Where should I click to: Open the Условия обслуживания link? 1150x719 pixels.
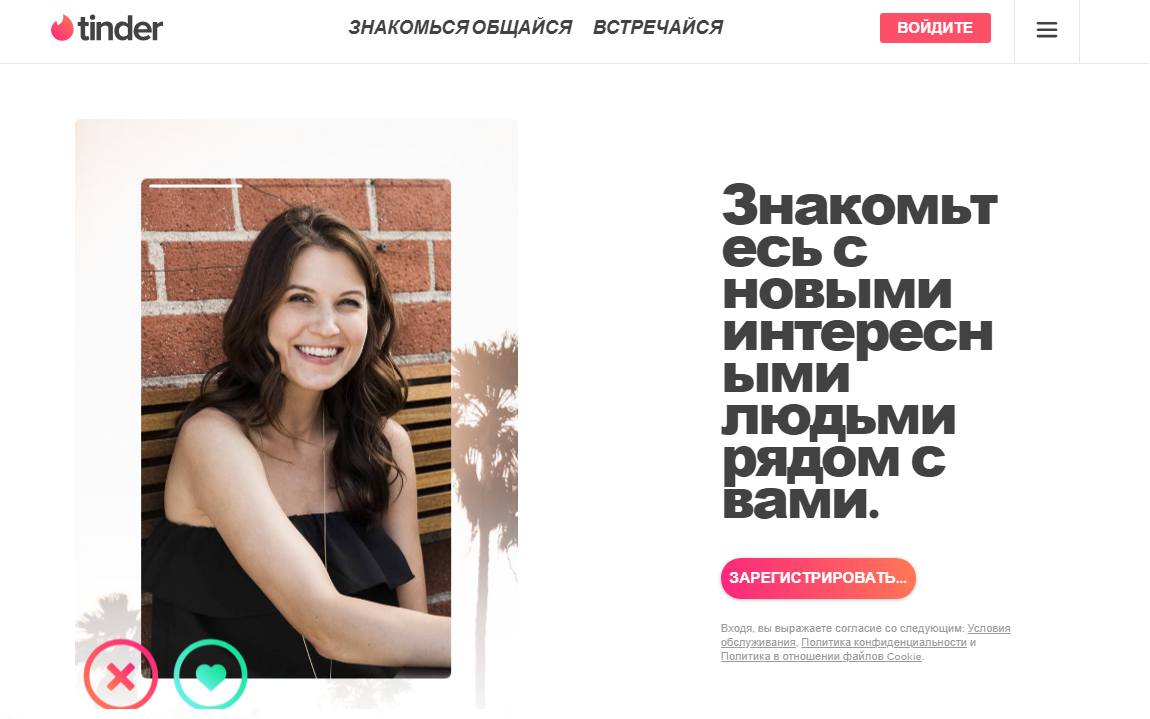coord(989,629)
